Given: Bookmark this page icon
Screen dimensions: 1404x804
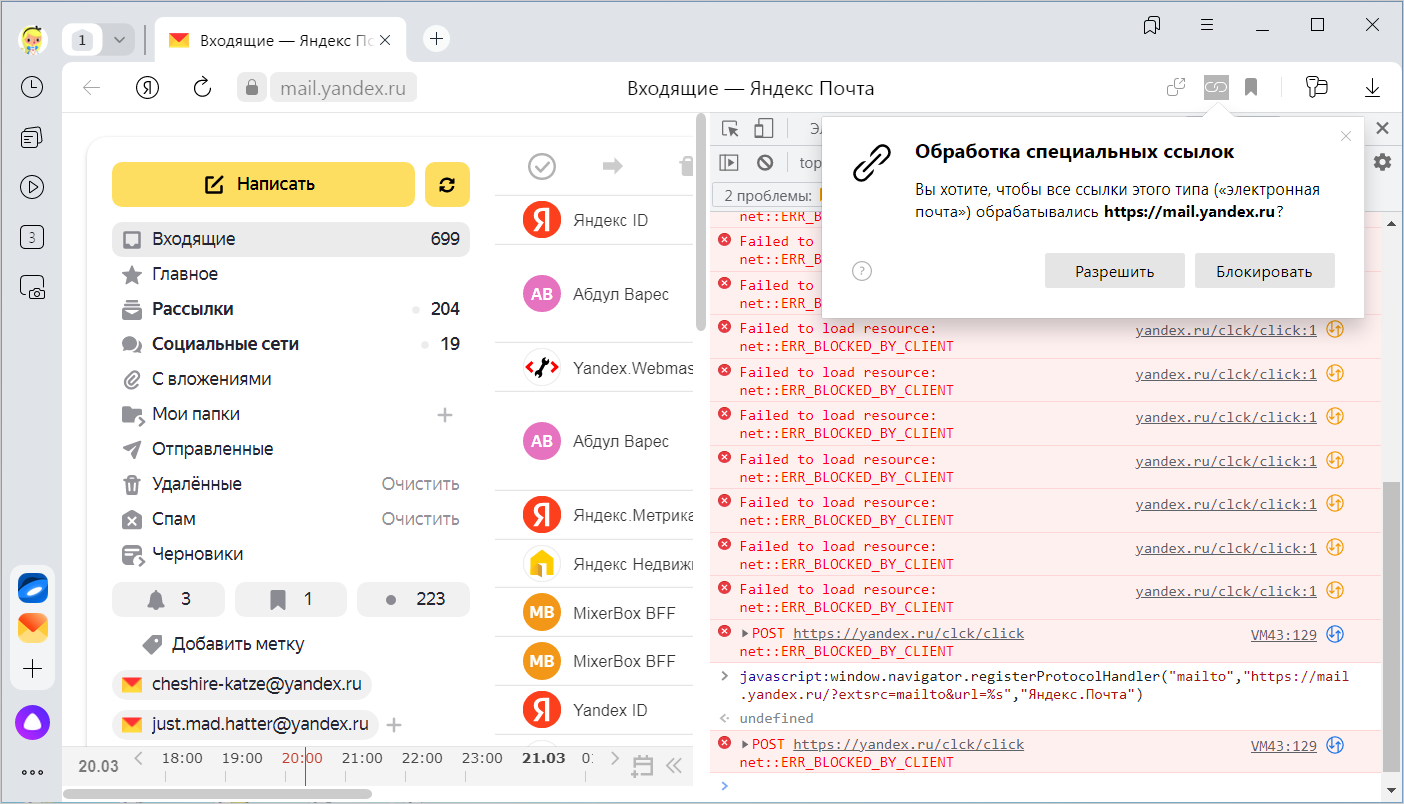Looking at the screenshot, I should (1251, 88).
